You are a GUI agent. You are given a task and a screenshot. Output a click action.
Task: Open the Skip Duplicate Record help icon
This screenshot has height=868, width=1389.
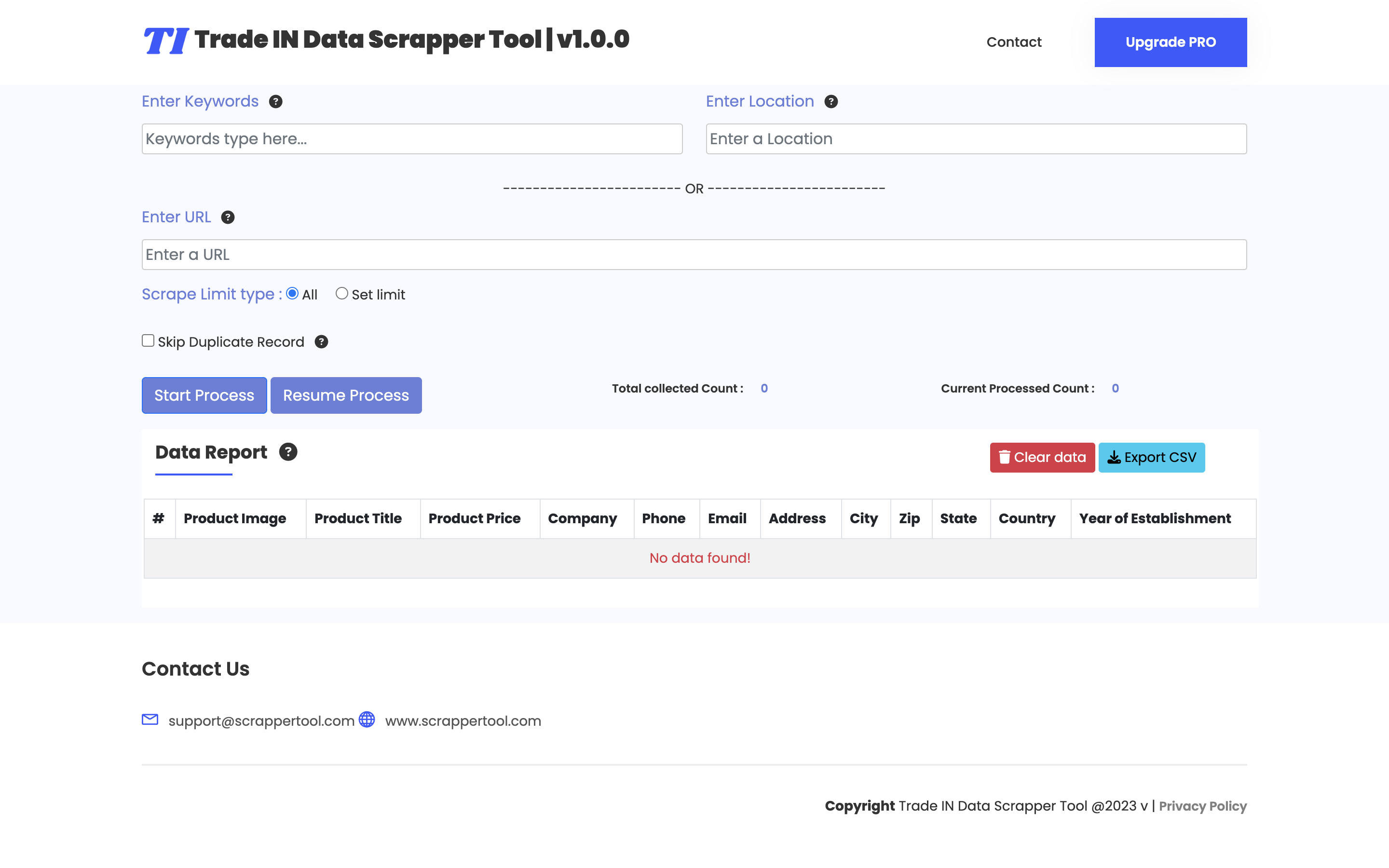[x=321, y=342]
